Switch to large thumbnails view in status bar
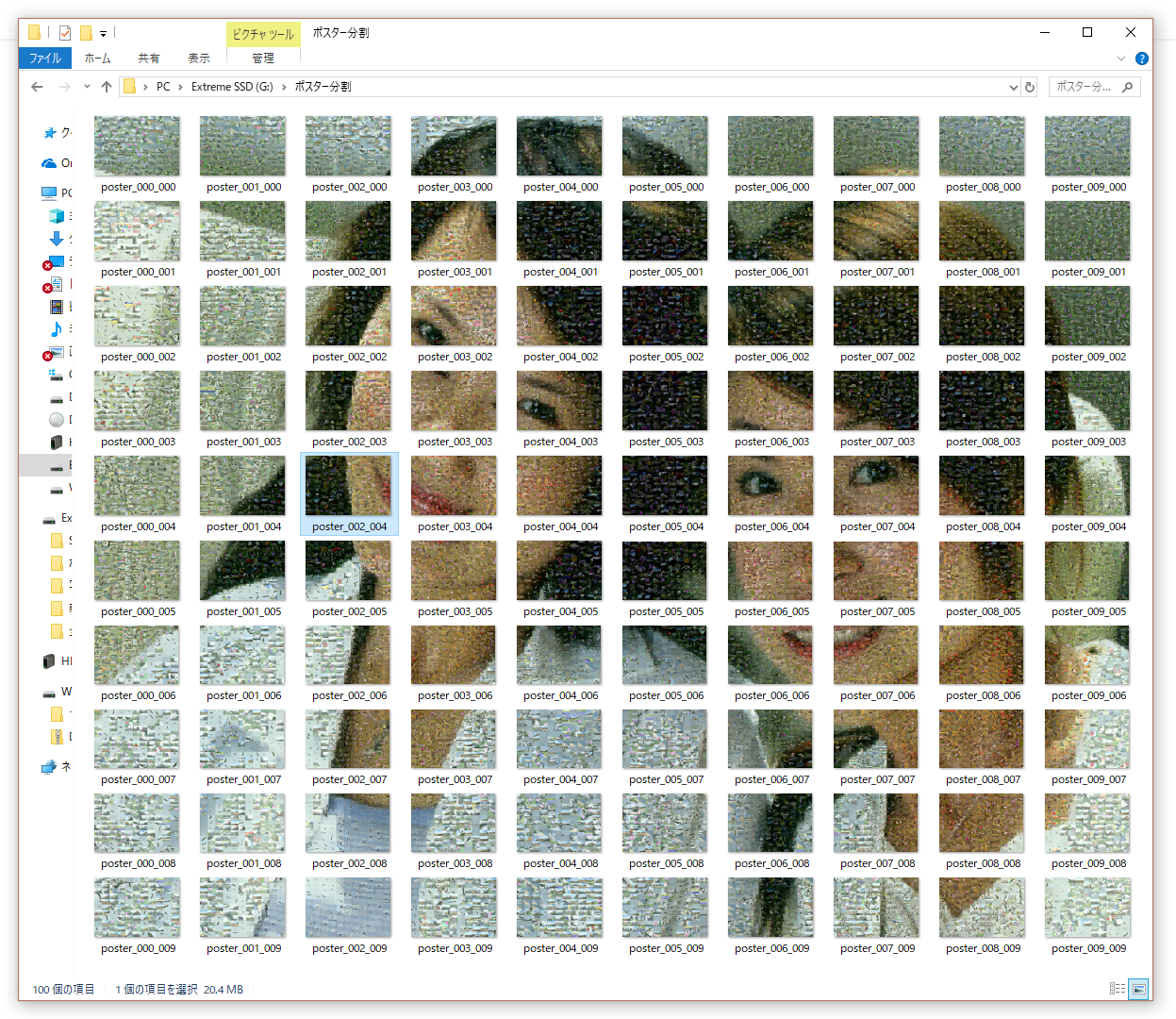 click(1140, 989)
